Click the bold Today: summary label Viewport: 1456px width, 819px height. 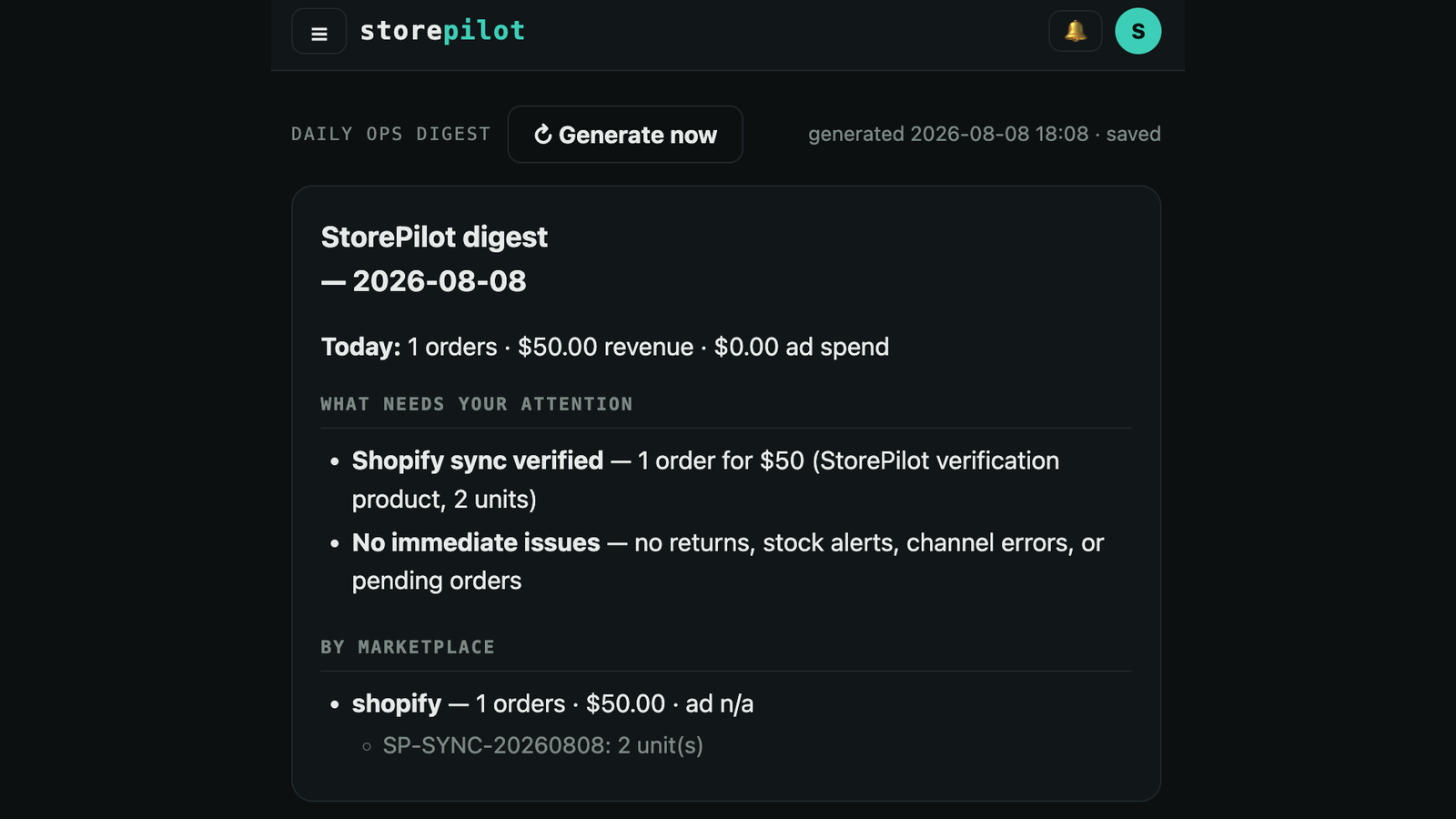[360, 347]
